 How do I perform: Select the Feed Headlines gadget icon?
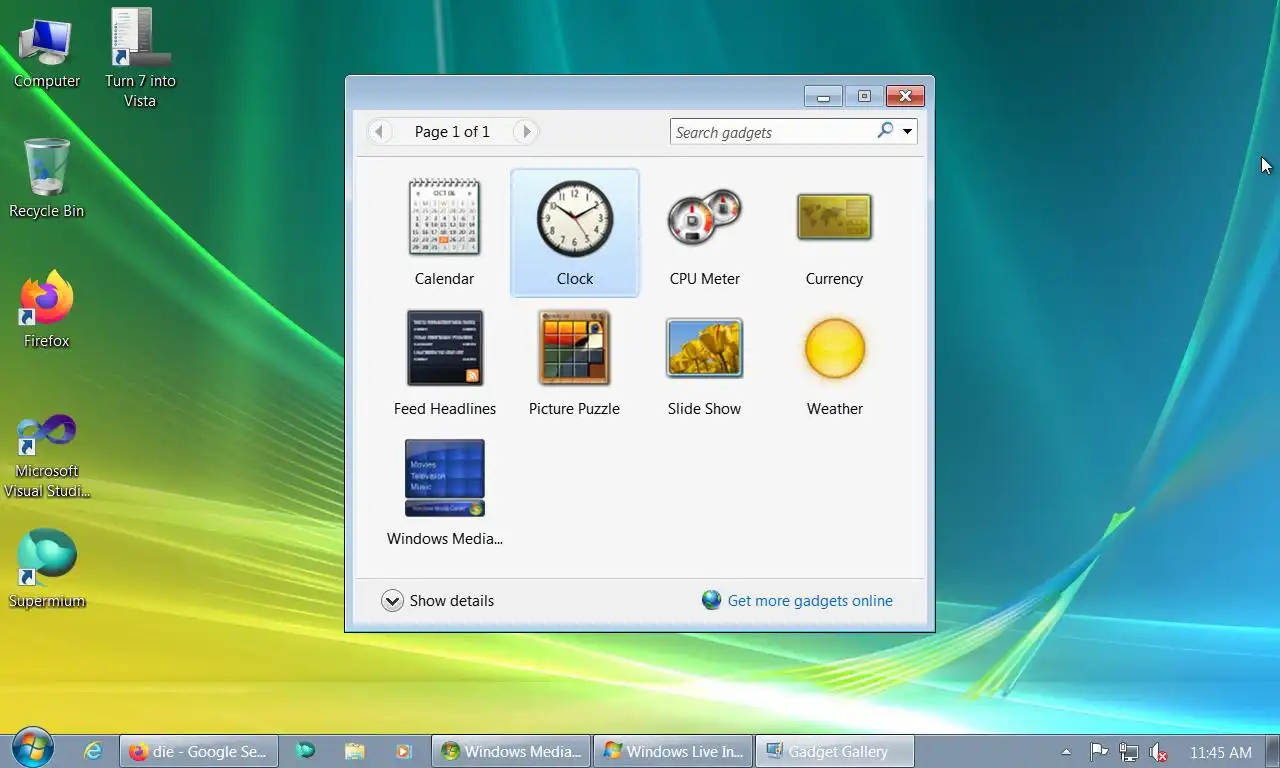click(445, 348)
